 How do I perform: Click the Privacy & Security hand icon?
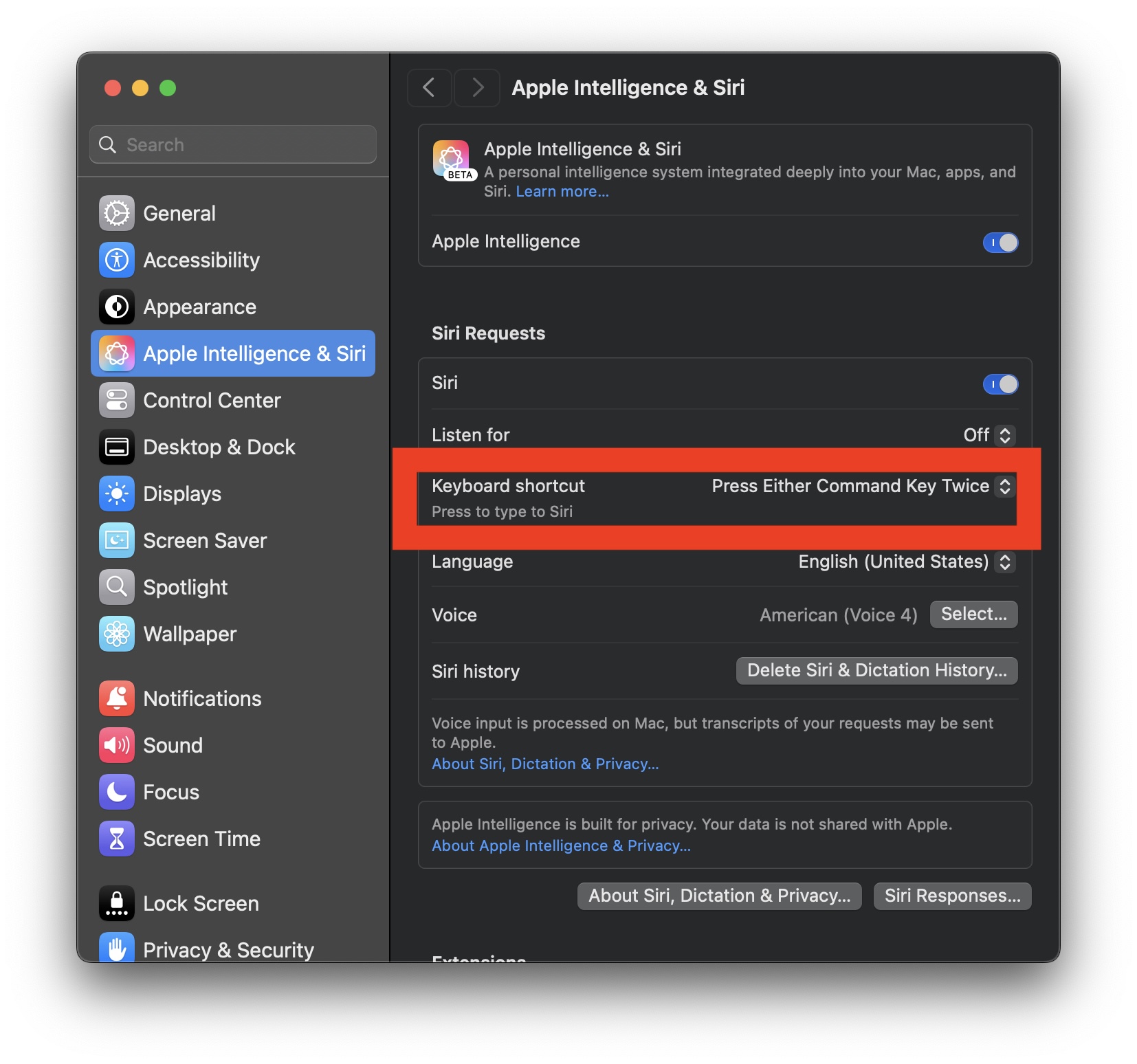tap(117, 947)
